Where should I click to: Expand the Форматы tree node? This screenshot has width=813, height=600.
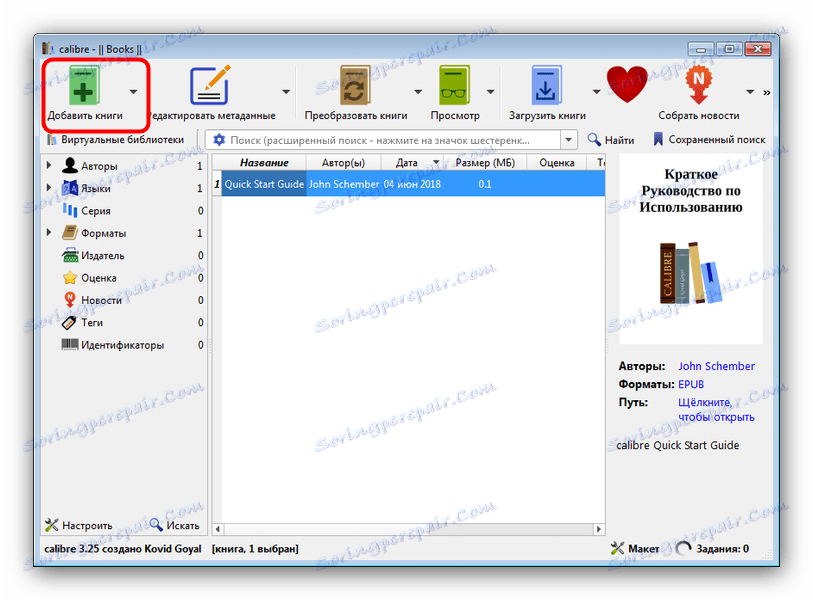[x=49, y=232]
